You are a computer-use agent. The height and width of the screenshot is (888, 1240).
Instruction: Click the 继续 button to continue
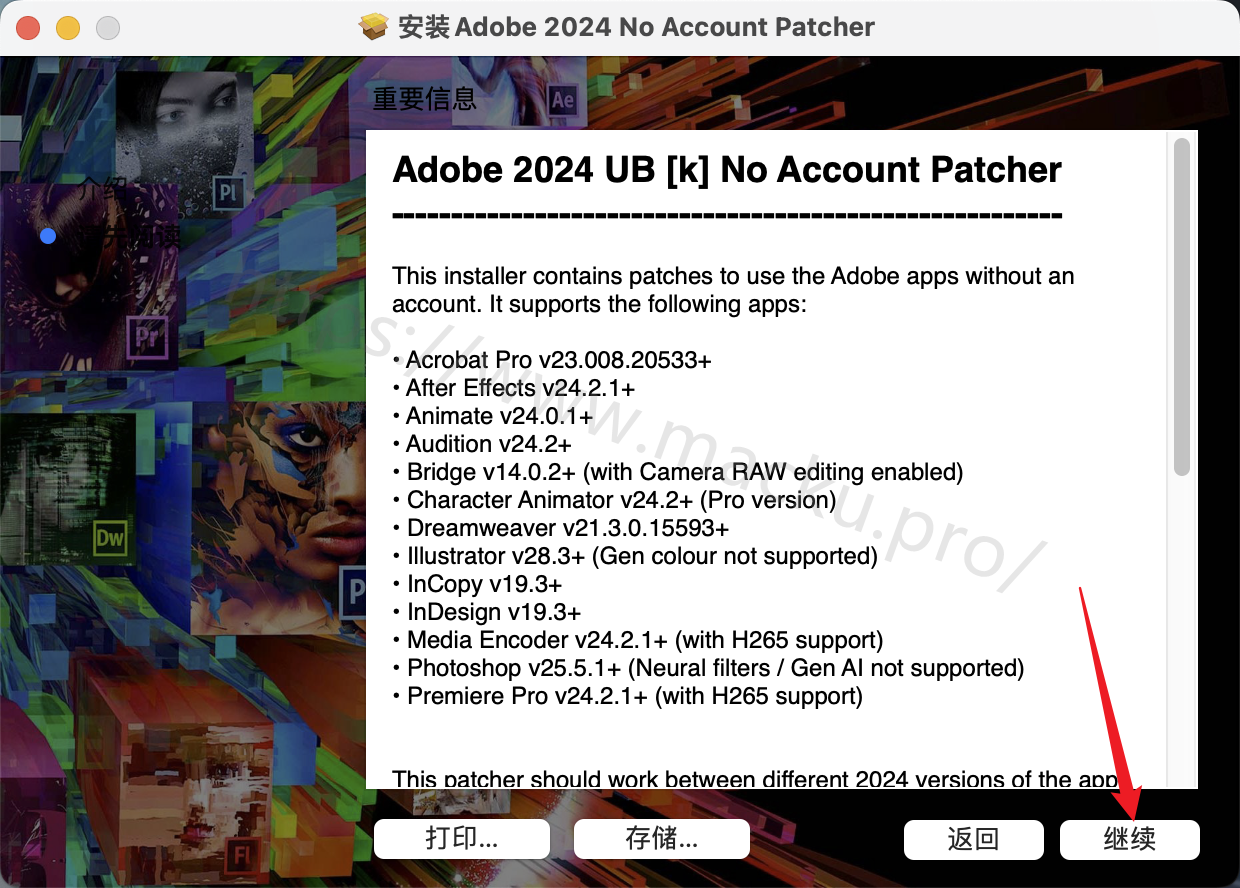point(1130,839)
